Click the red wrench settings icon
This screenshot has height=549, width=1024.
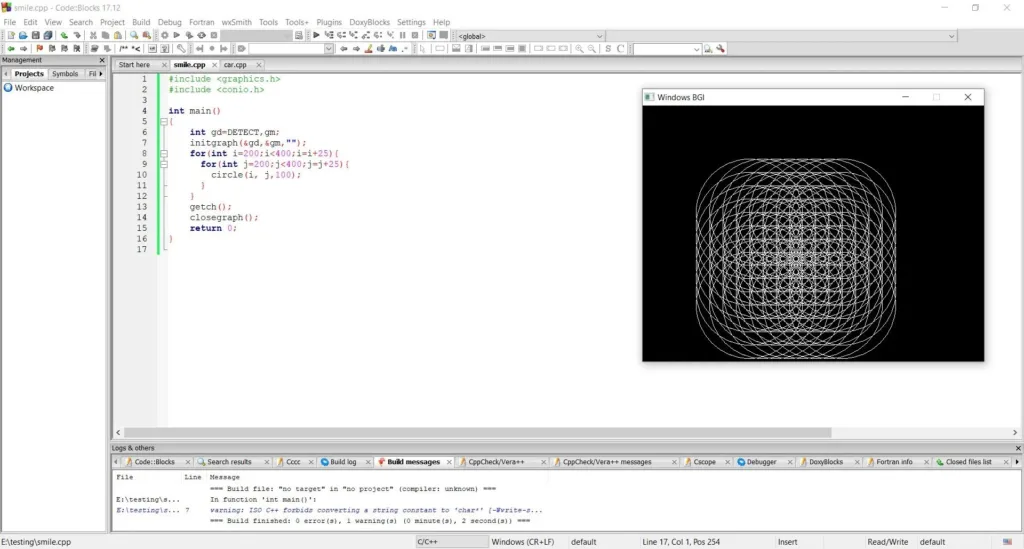[x=721, y=49]
